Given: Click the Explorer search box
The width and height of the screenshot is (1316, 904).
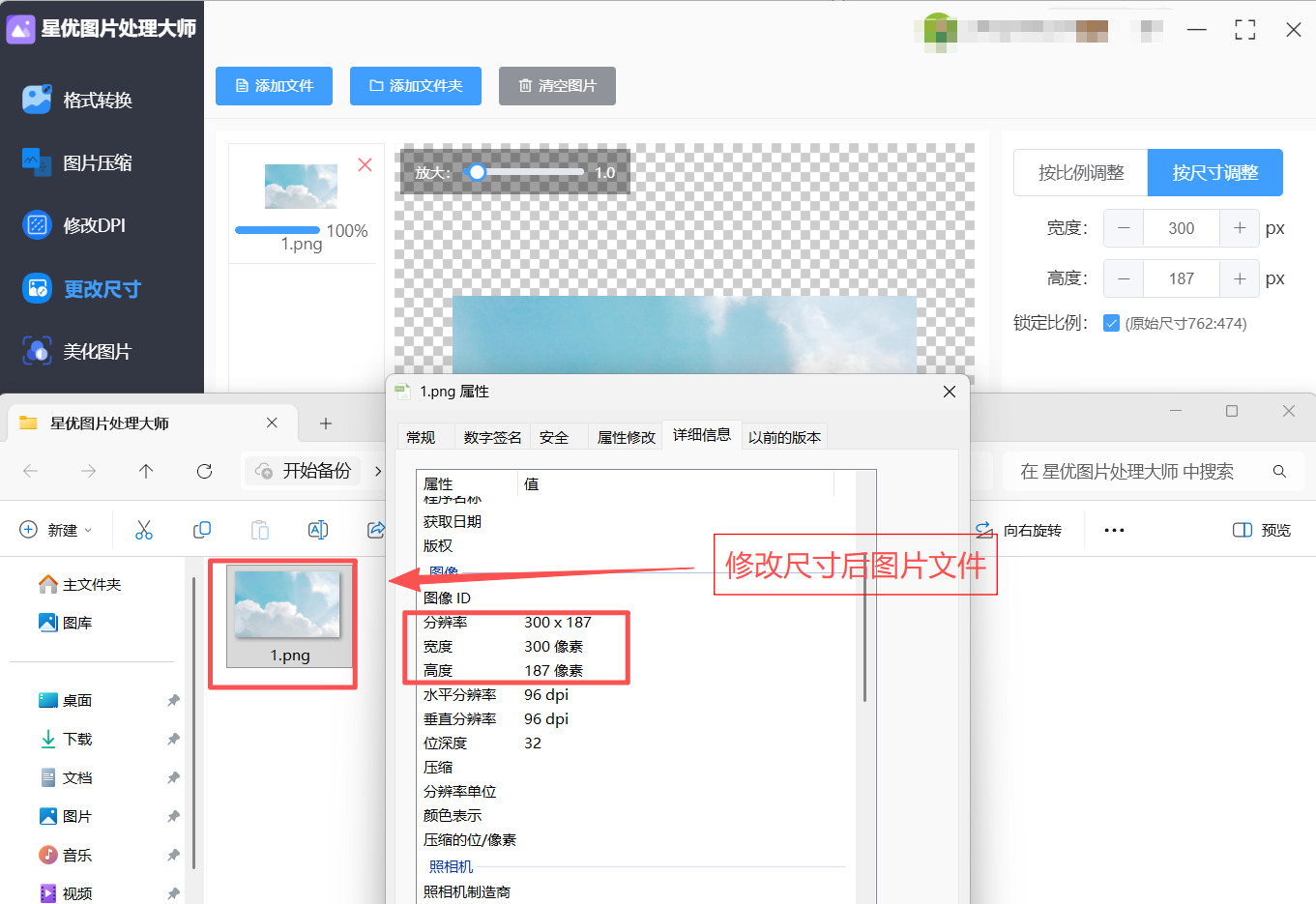Looking at the screenshot, I should pos(1151,471).
